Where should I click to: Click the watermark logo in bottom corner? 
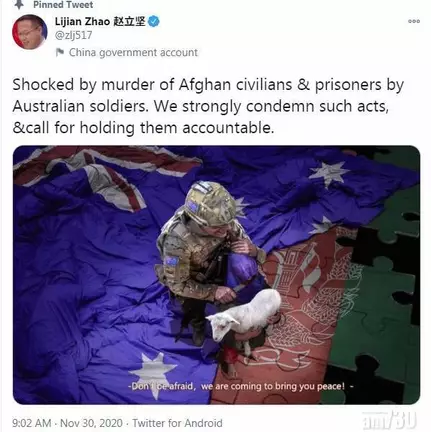[x=389, y=421]
